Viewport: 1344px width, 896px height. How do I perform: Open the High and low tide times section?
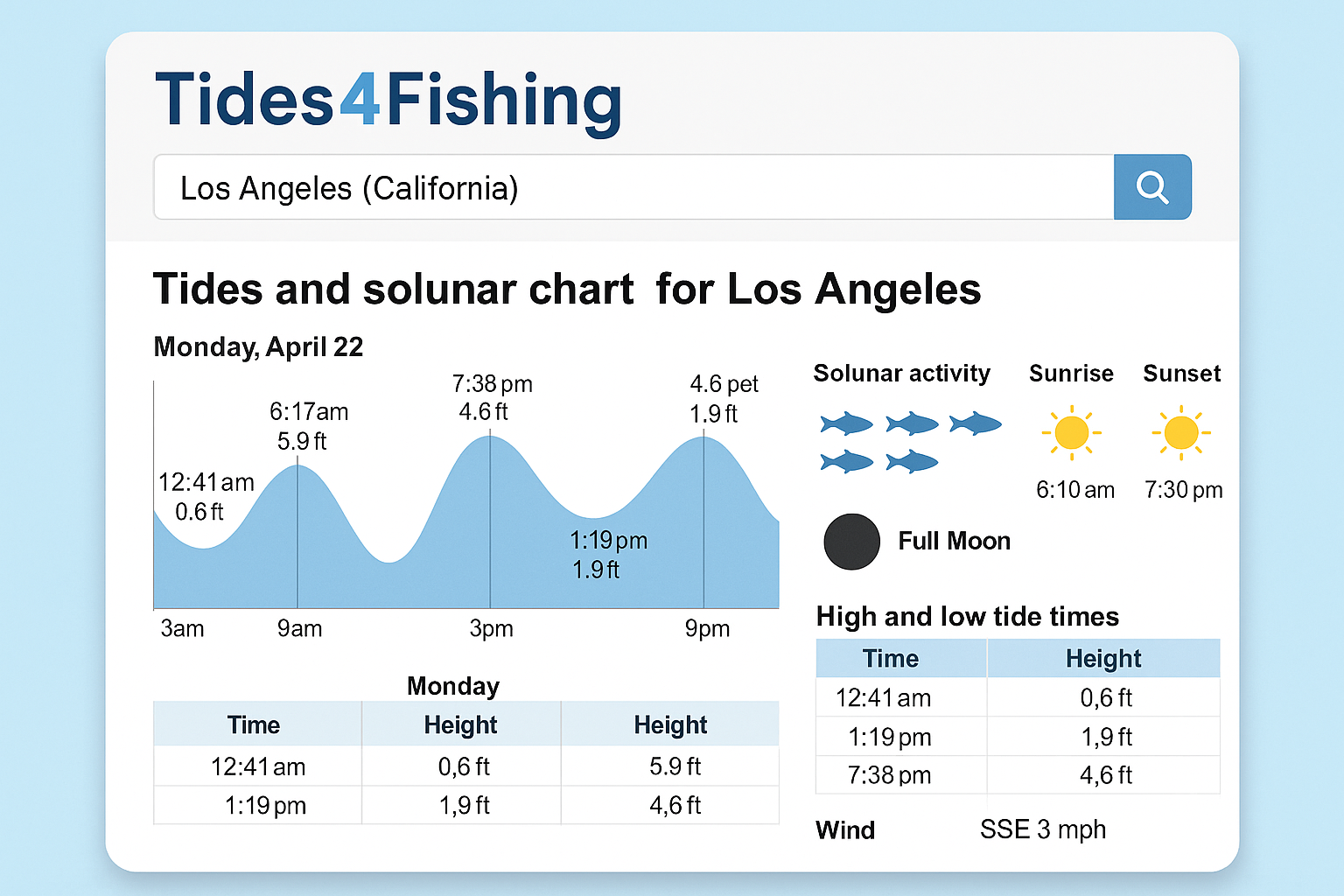(x=968, y=617)
